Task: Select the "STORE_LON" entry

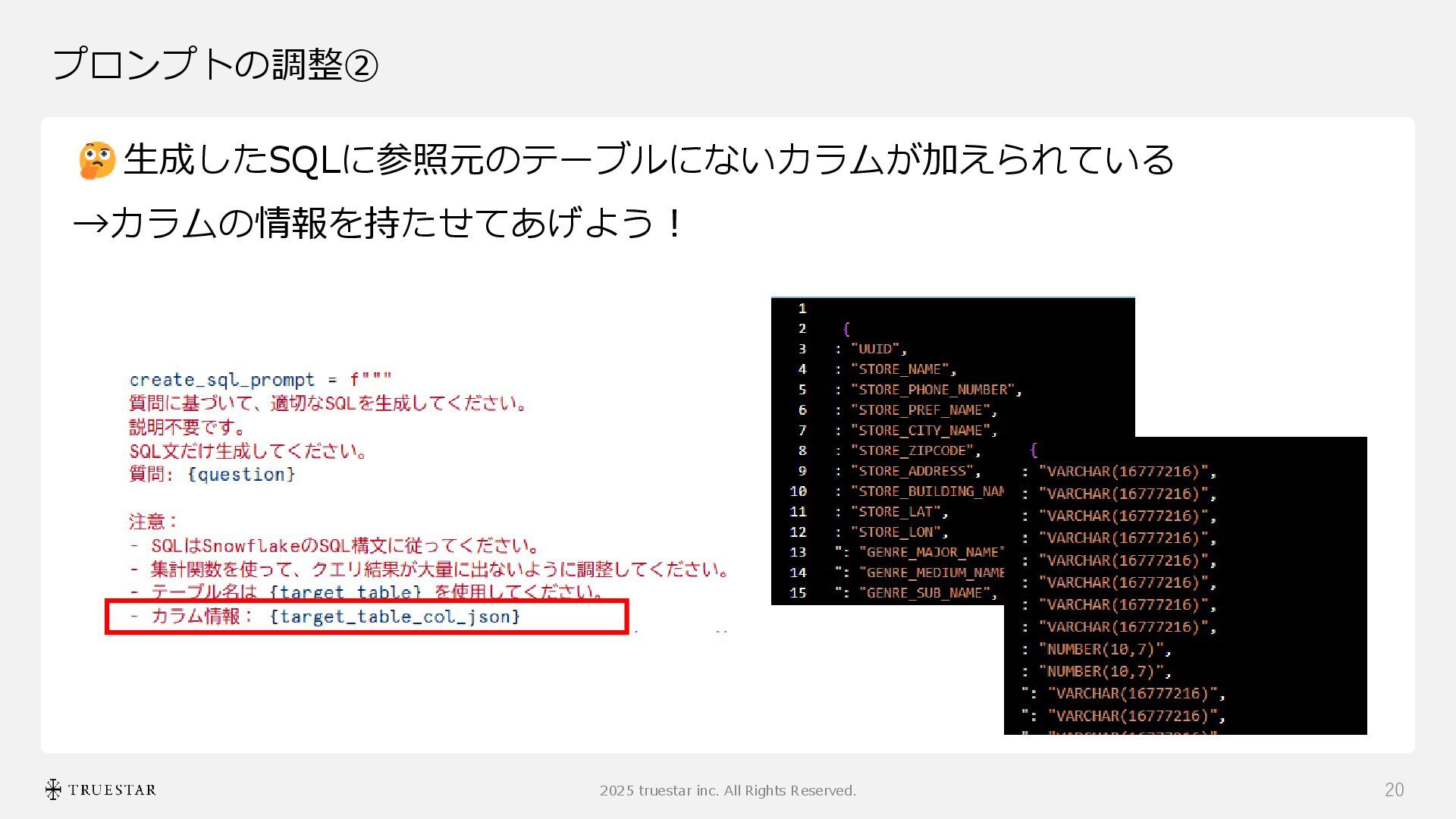Action: click(x=900, y=532)
